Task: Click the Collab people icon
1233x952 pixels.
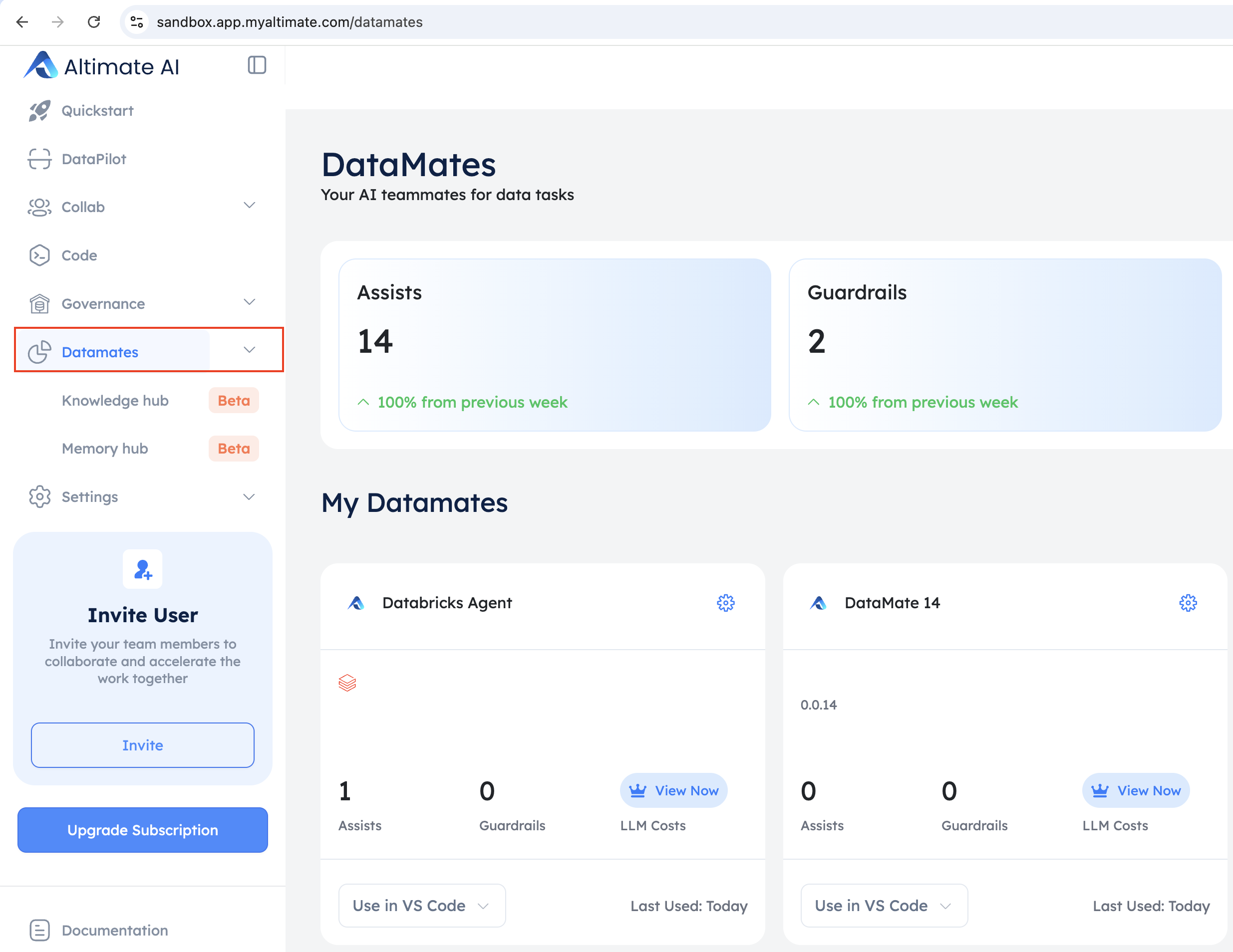Action: point(39,207)
